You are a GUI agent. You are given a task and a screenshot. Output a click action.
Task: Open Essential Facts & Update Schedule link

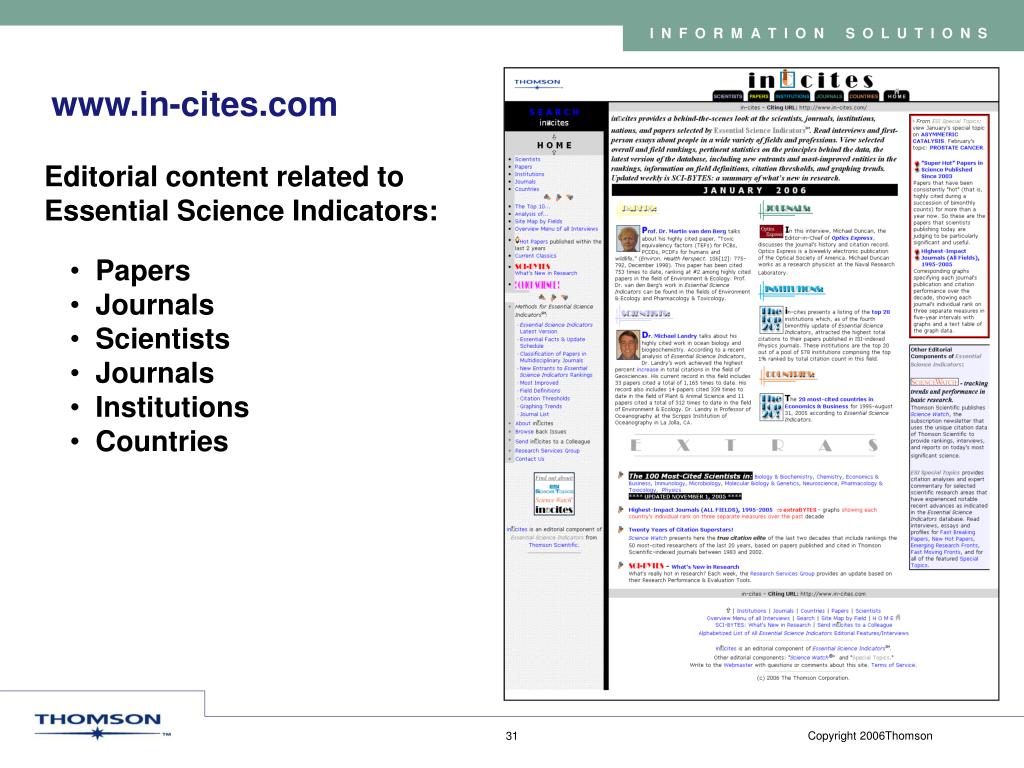pyautogui.click(x=552, y=343)
